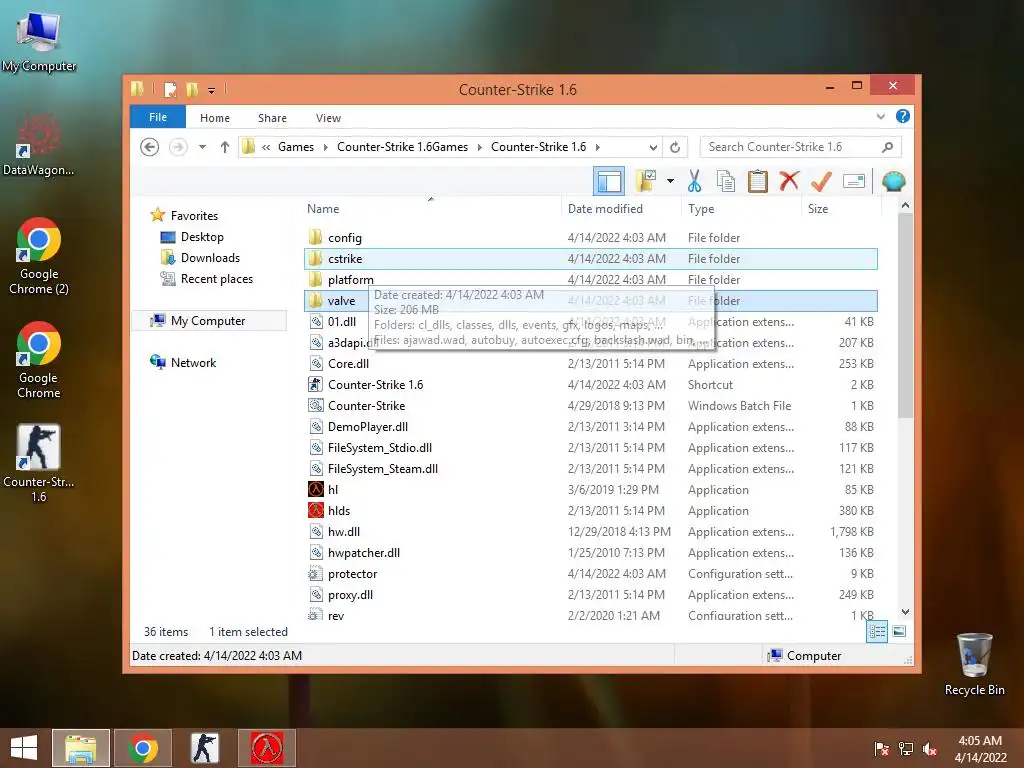
Task: Click the Paste clipboard icon
Action: pos(758,181)
